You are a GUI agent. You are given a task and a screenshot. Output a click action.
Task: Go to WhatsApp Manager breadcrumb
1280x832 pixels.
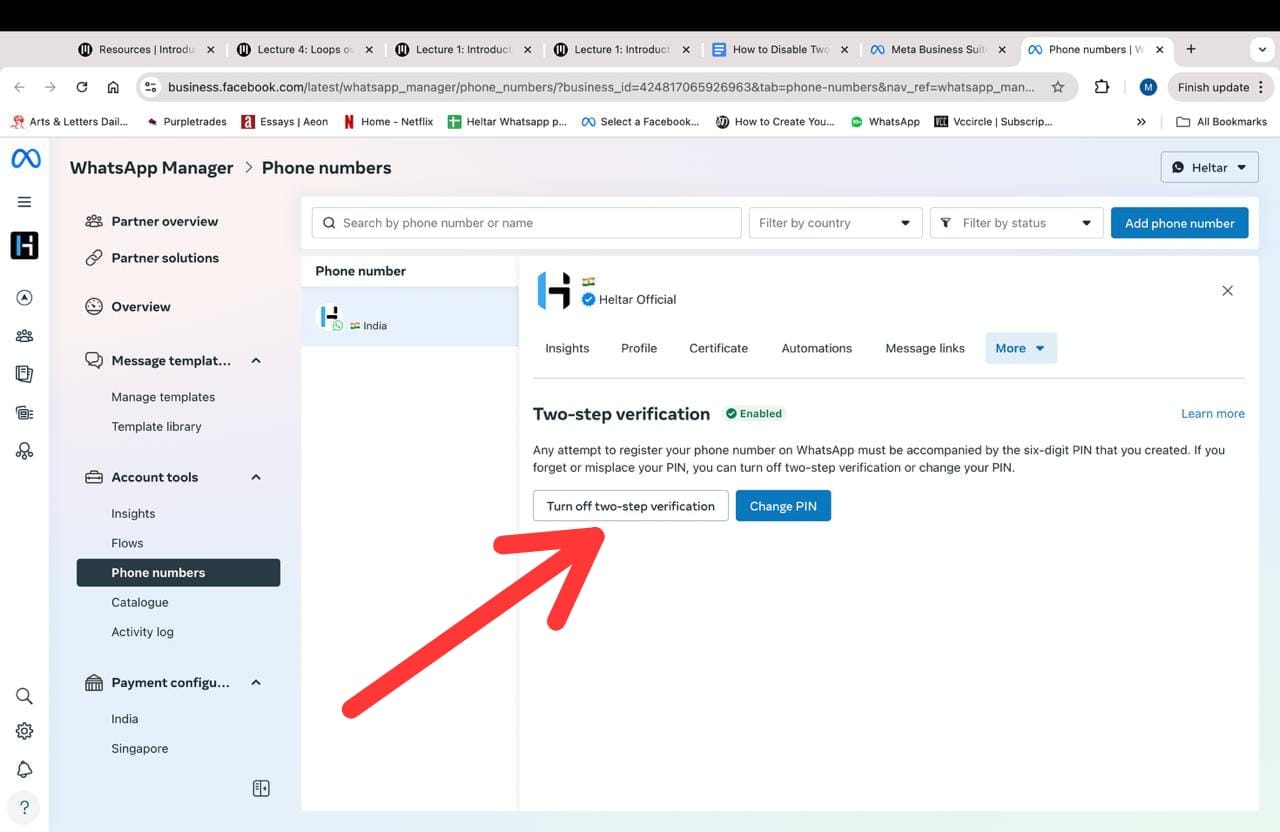tap(152, 167)
